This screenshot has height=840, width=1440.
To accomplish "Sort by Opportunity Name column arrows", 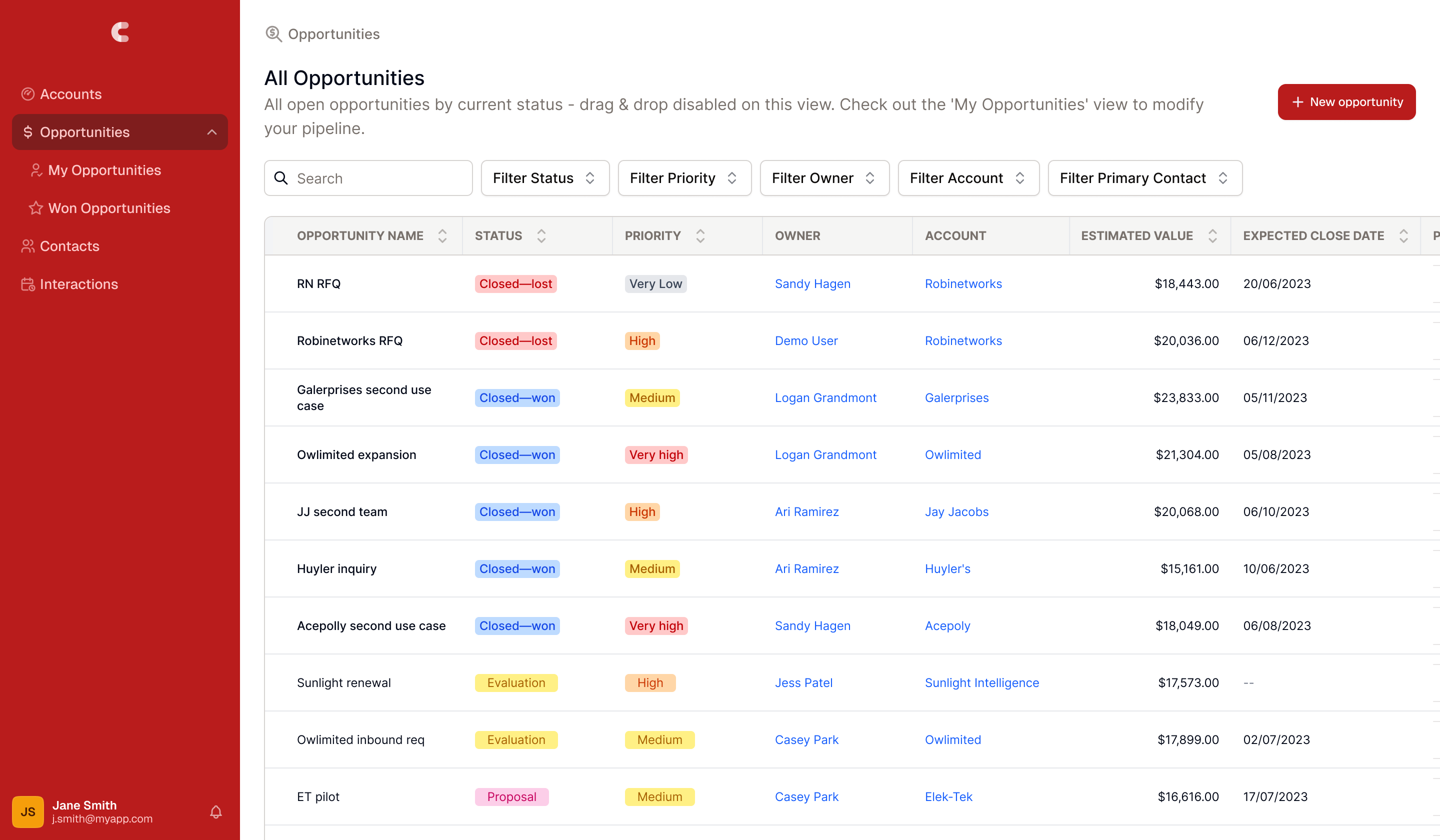I will (x=442, y=236).
